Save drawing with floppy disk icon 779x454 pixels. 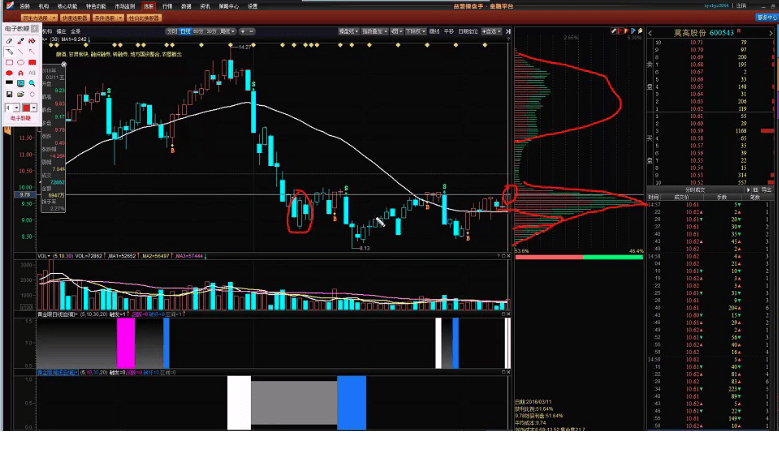pos(9,94)
